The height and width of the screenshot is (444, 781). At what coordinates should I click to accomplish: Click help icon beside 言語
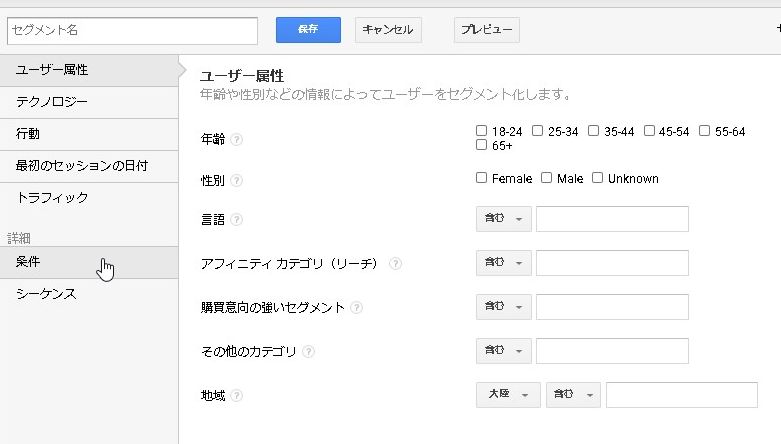coord(237,220)
